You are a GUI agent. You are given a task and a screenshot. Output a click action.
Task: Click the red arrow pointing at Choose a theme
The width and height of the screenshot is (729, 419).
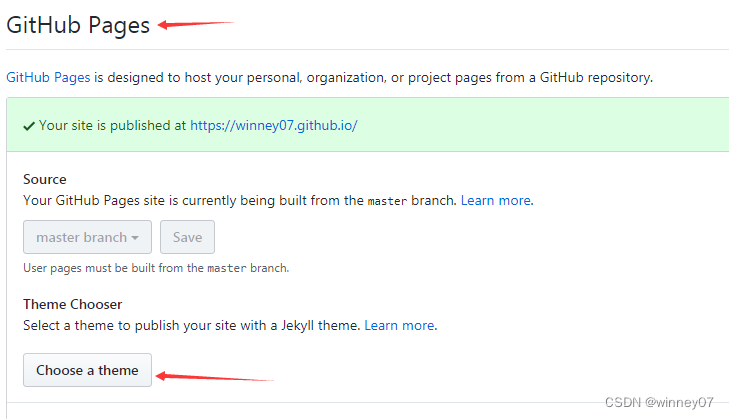pyautogui.click(x=215, y=377)
